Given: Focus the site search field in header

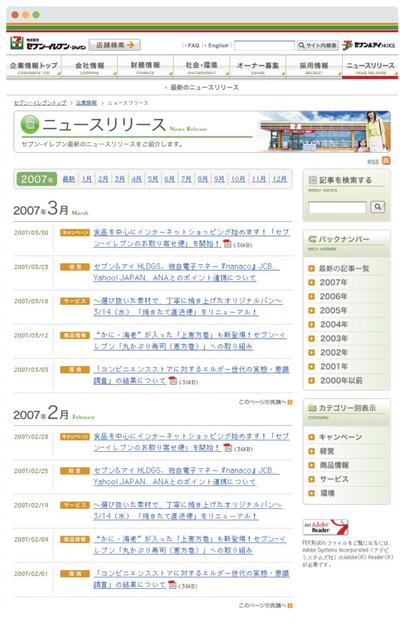Looking at the screenshot, I should 265,46.
